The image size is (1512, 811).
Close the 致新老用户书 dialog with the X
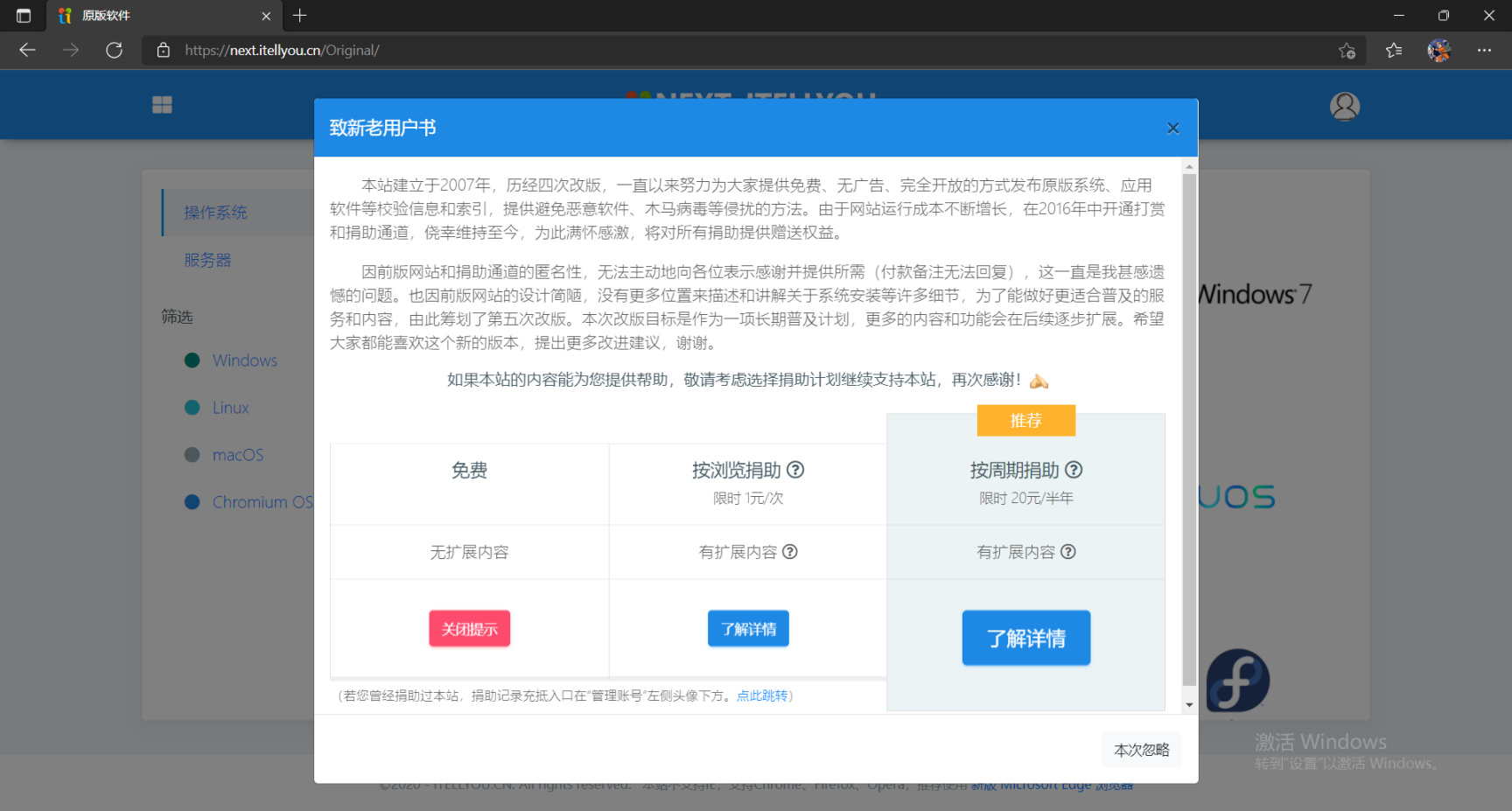coord(1172,129)
